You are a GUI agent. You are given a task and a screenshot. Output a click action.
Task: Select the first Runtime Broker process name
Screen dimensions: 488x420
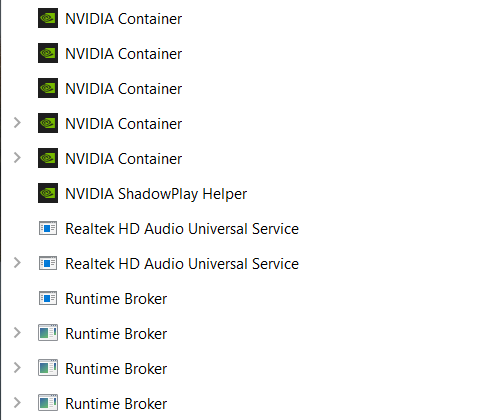point(116,299)
